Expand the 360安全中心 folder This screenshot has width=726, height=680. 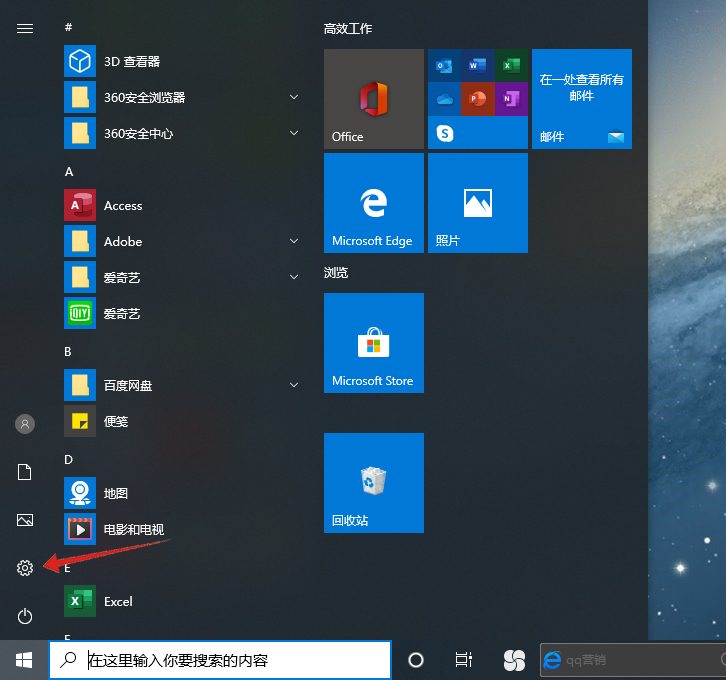click(x=294, y=133)
